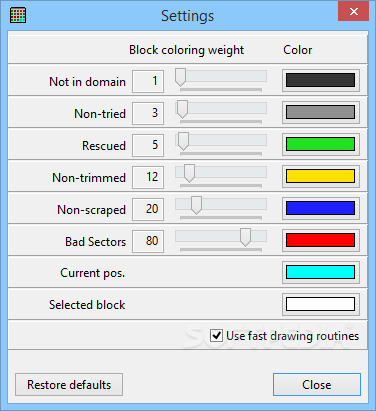Click the Non-tried weight input field
This screenshot has height=411, width=376.
148,113
